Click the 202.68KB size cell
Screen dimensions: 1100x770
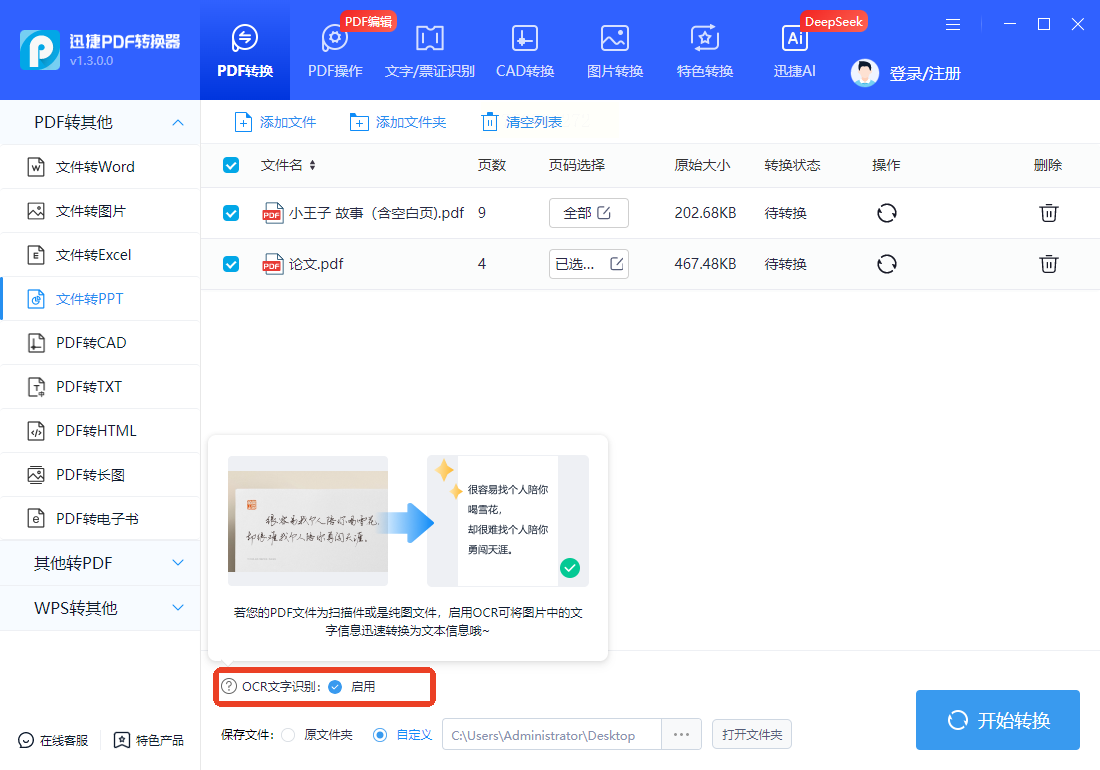point(705,213)
